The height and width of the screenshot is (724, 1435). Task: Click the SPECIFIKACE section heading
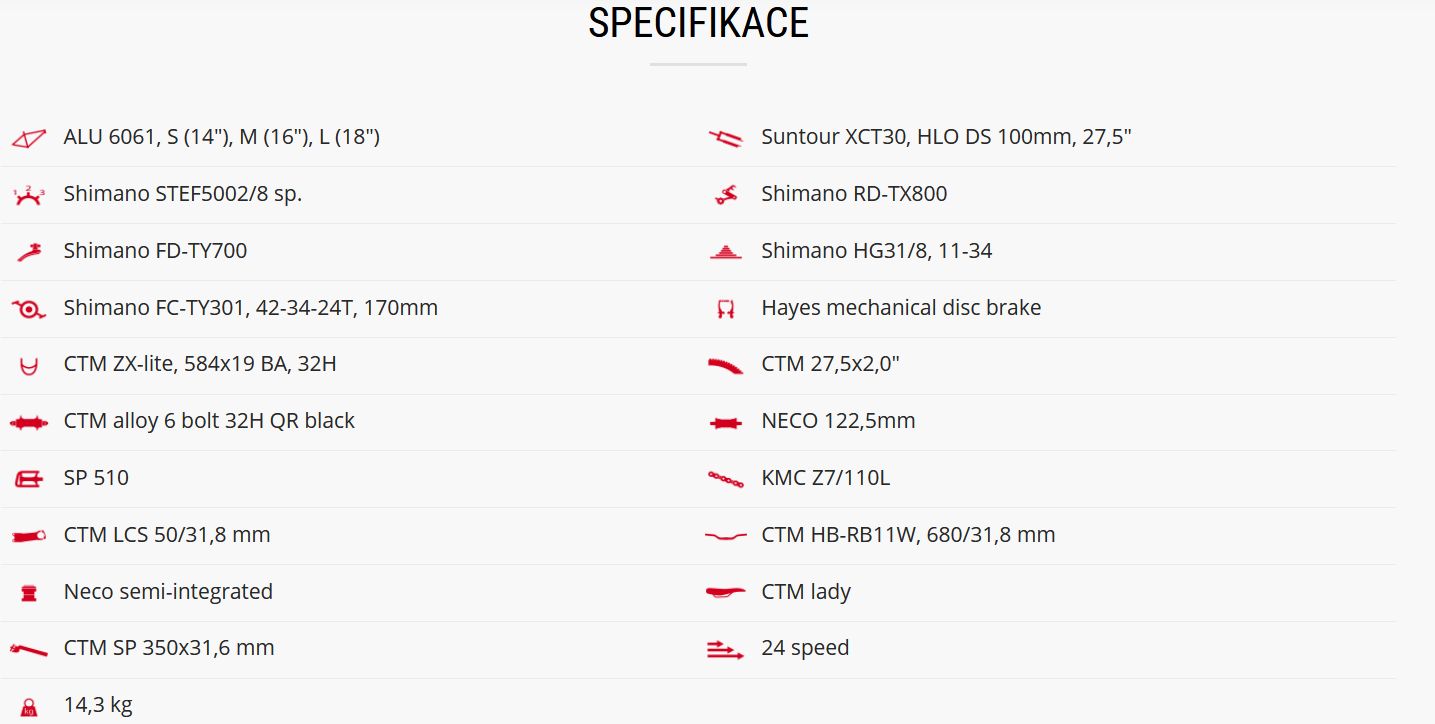tap(698, 23)
